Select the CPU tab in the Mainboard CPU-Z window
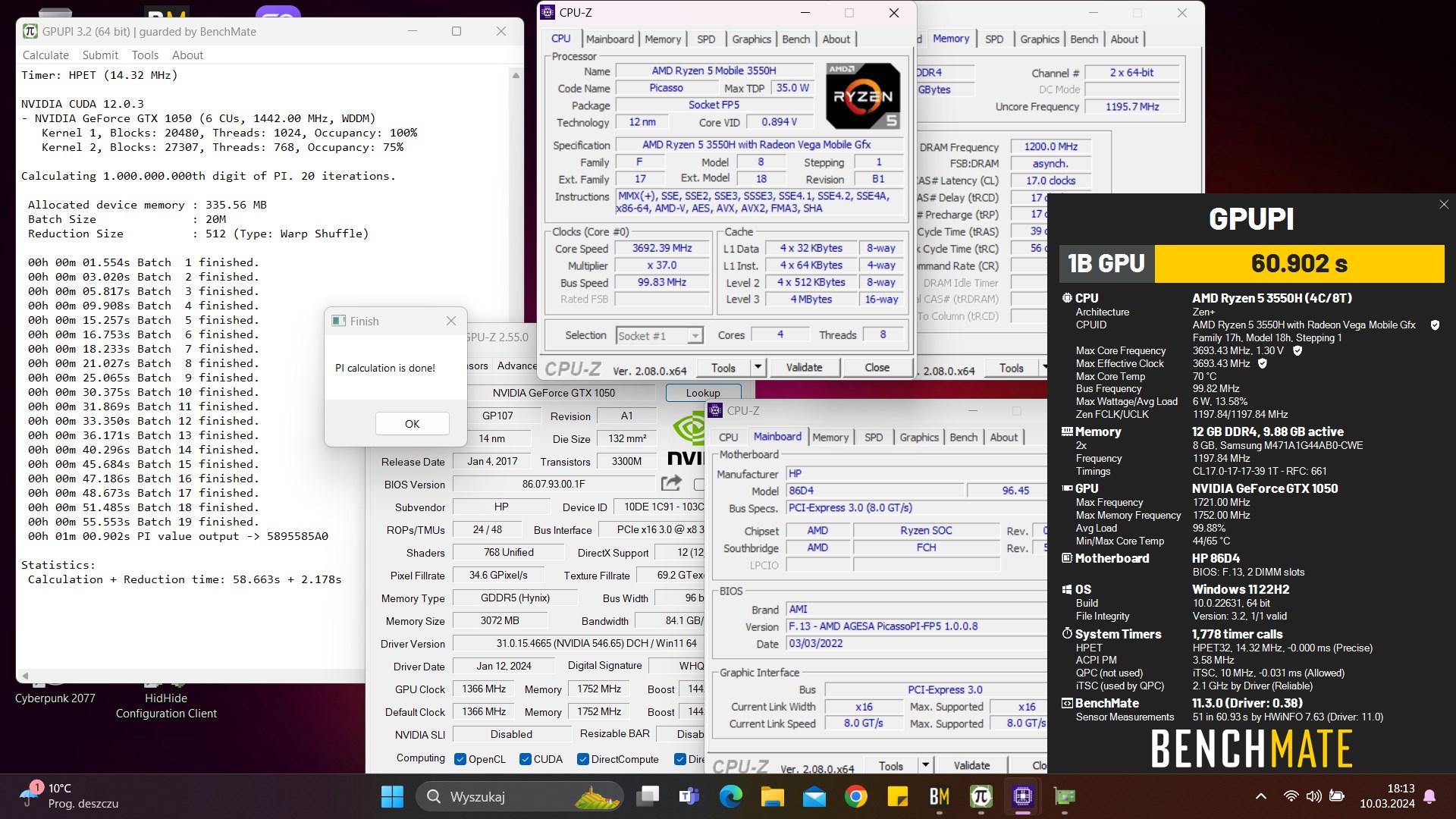 pos(728,437)
